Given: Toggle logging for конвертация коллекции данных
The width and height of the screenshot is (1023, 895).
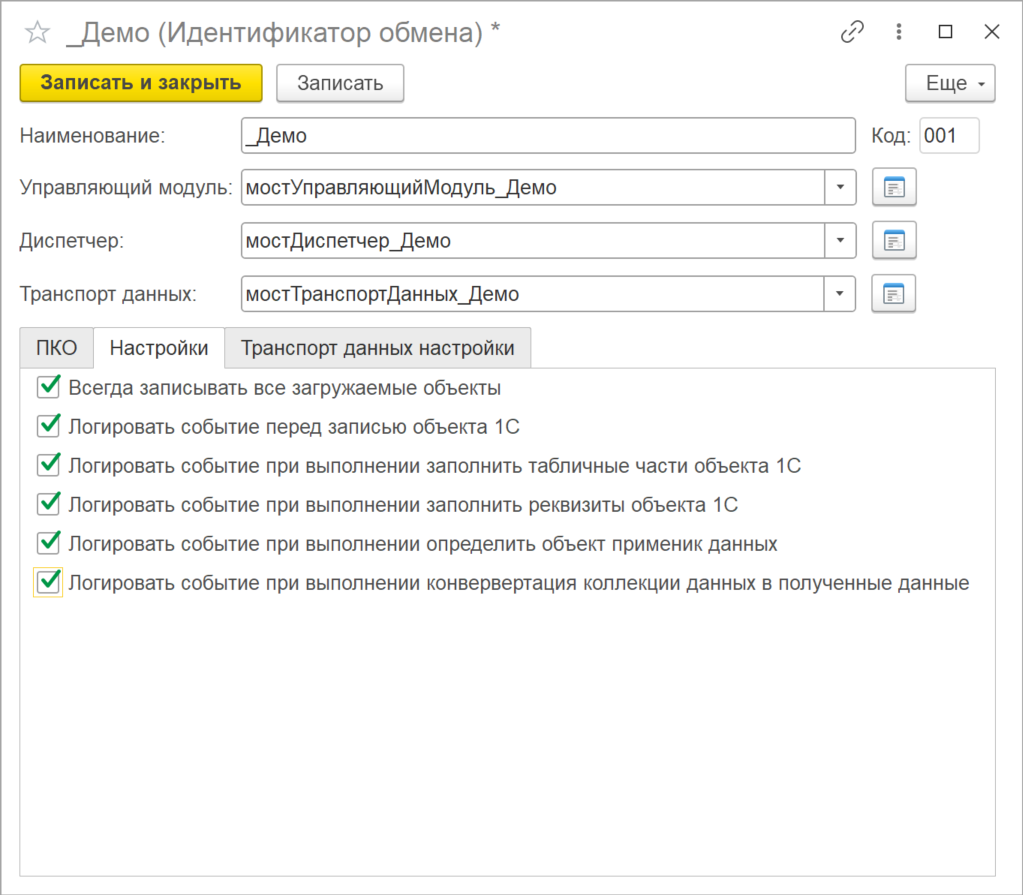Looking at the screenshot, I should pos(49,582).
